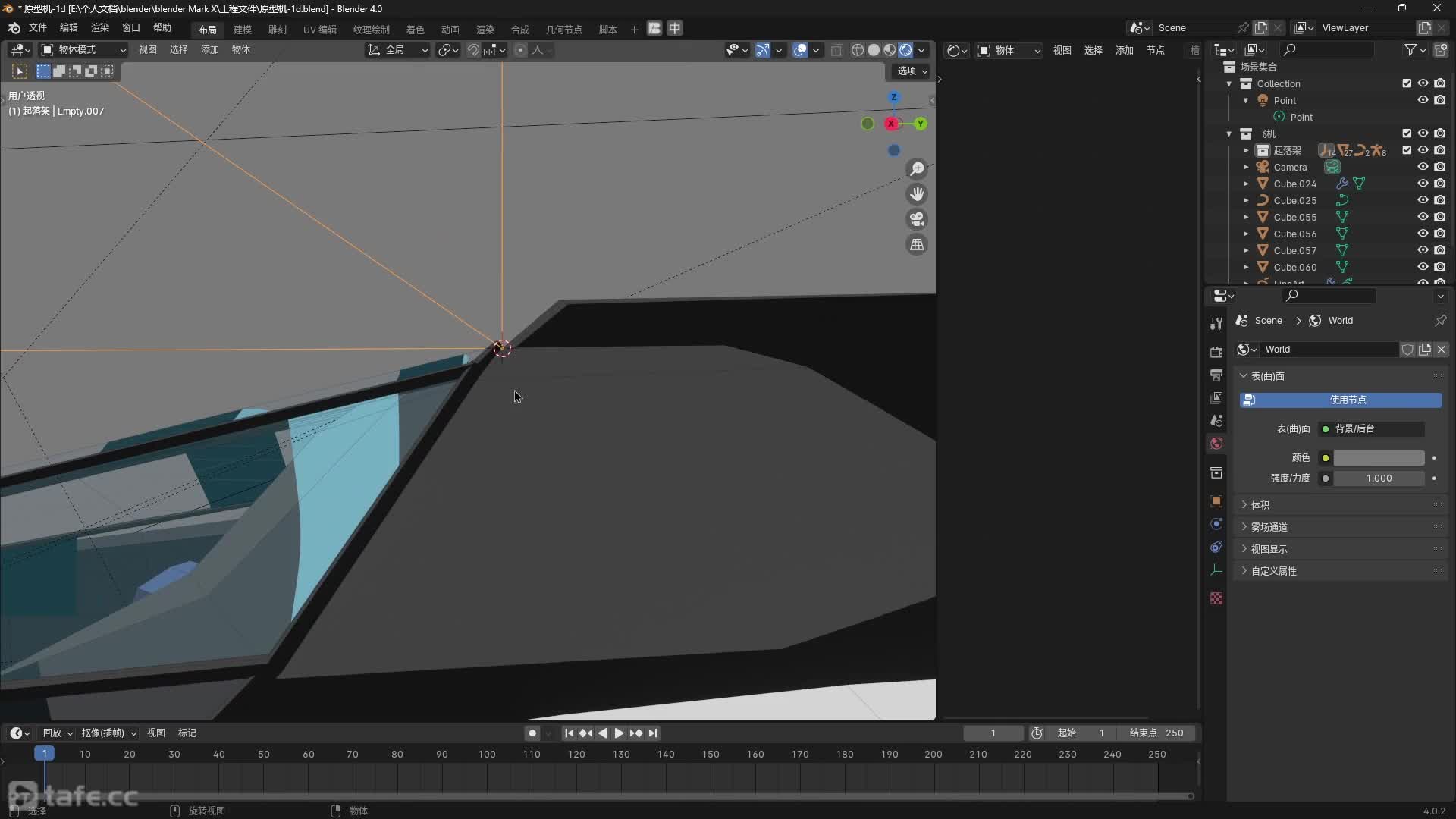Switch viewport to solid shading

click(x=874, y=50)
